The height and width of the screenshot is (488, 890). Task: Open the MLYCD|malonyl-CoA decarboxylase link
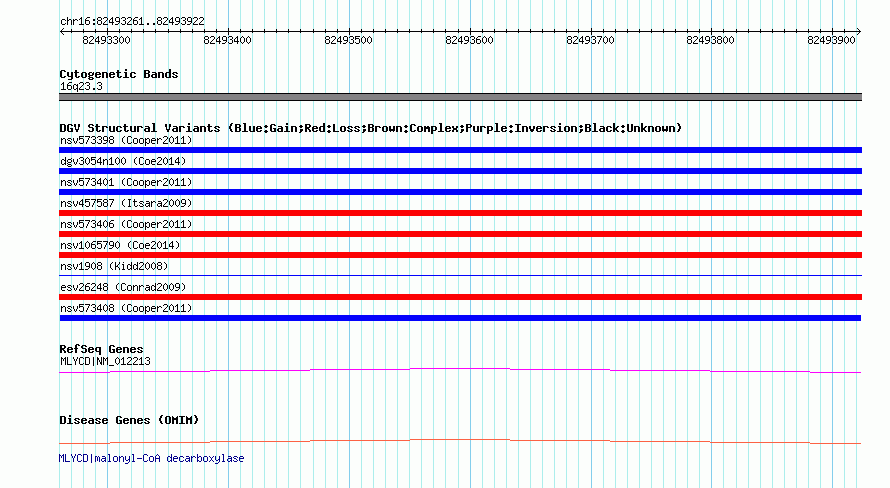(152, 458)
